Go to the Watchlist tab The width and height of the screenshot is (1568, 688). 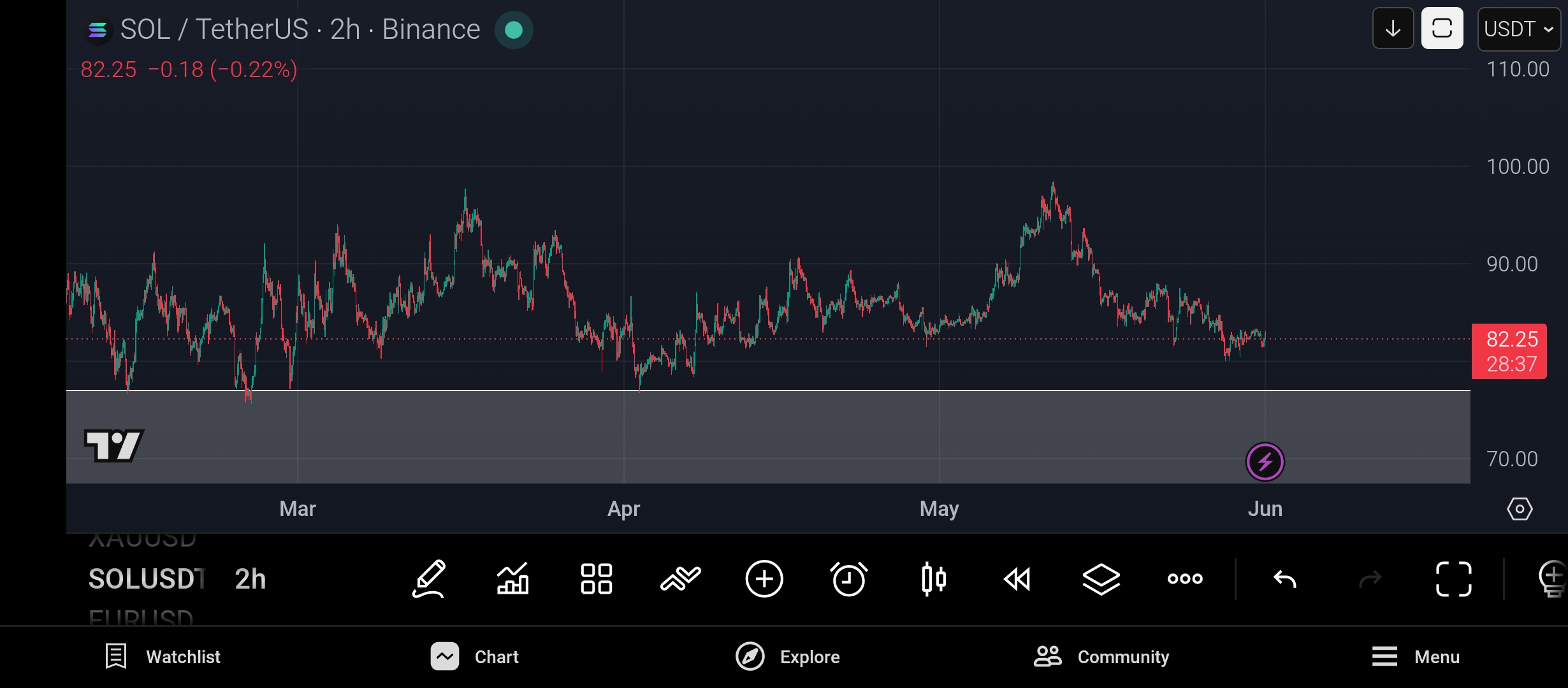click(x=163, y=657)
